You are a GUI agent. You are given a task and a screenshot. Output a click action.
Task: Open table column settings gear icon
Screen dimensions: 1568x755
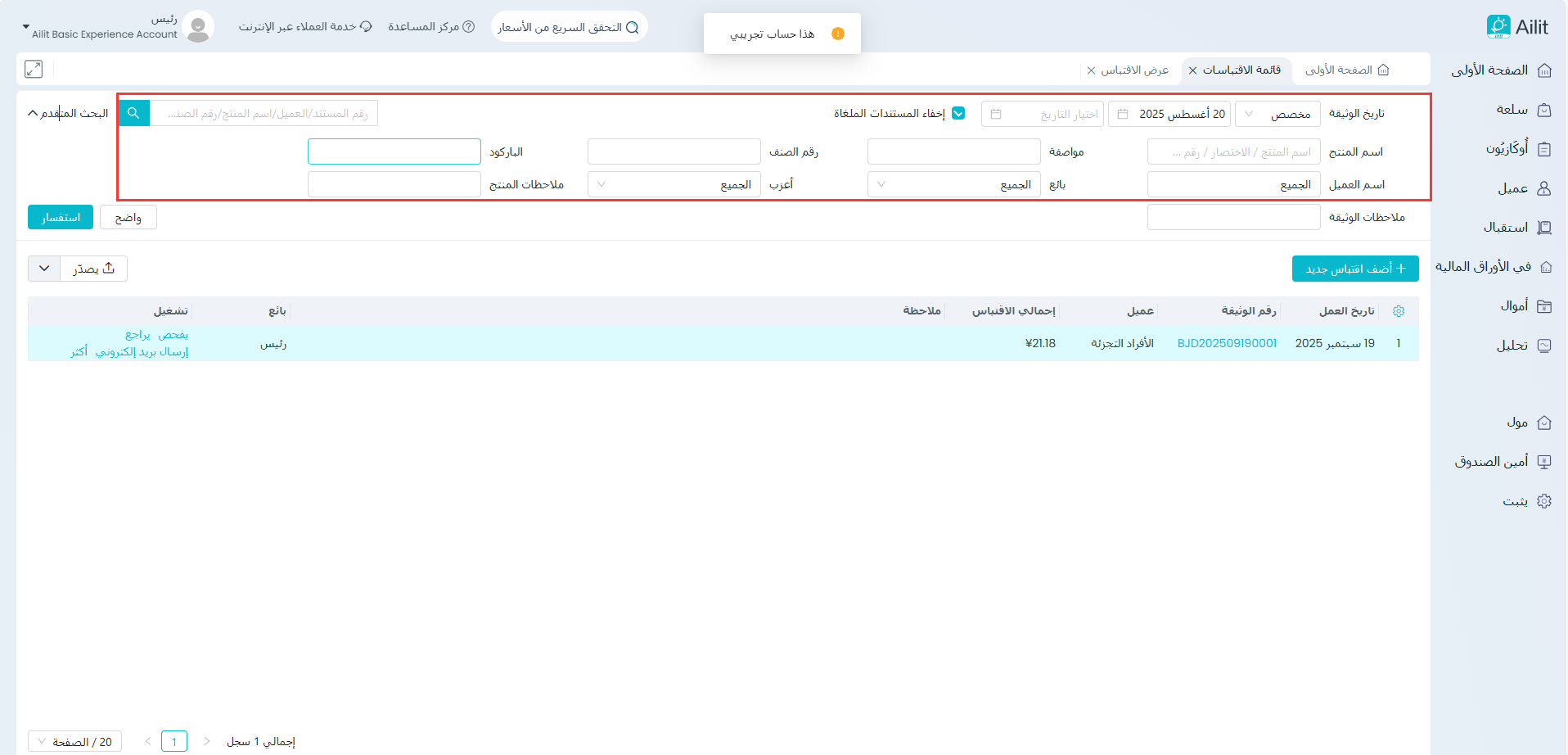pos(1399,311)
